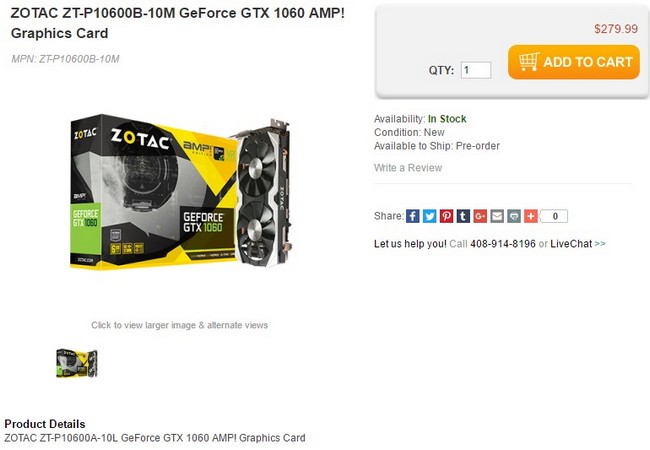Click 'Click to view larger image' text

click(x=179, y=325)
